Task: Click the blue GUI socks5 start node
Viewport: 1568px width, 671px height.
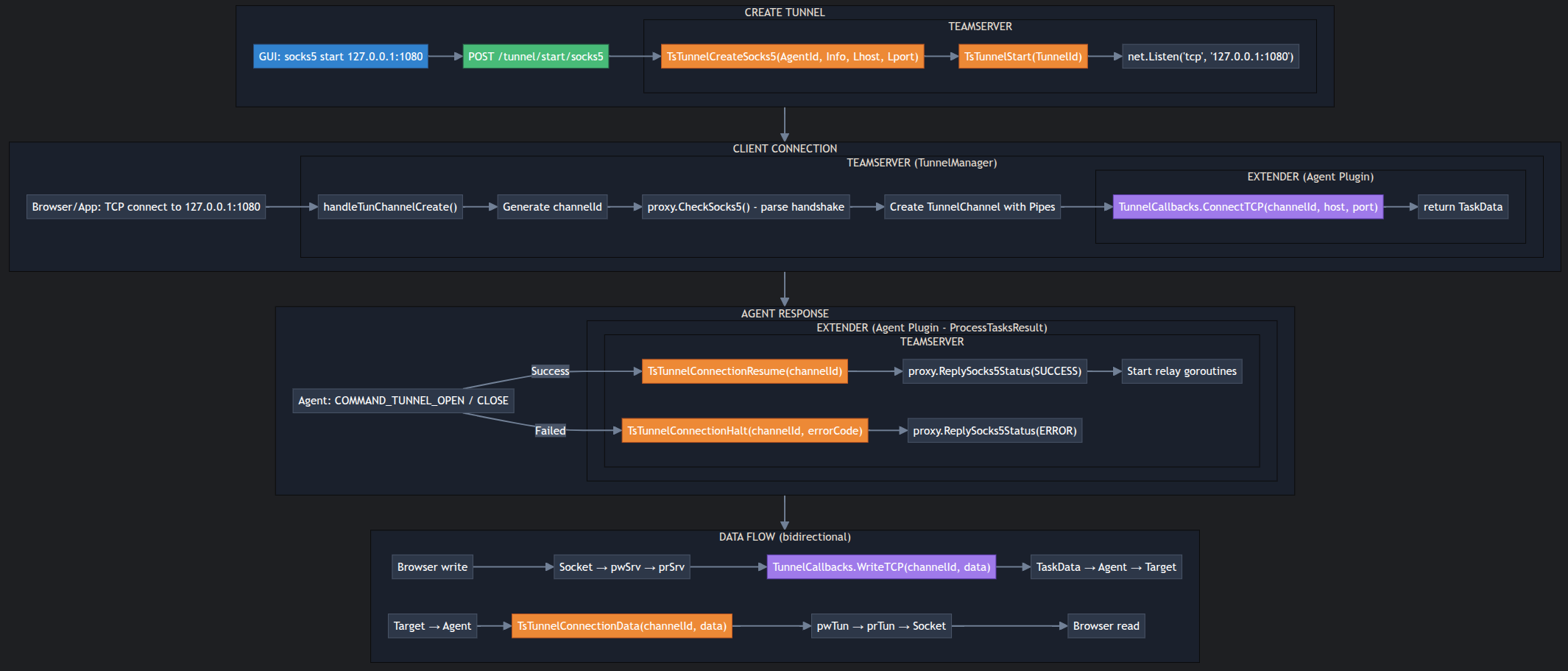Action: click(x=340, y=57)
